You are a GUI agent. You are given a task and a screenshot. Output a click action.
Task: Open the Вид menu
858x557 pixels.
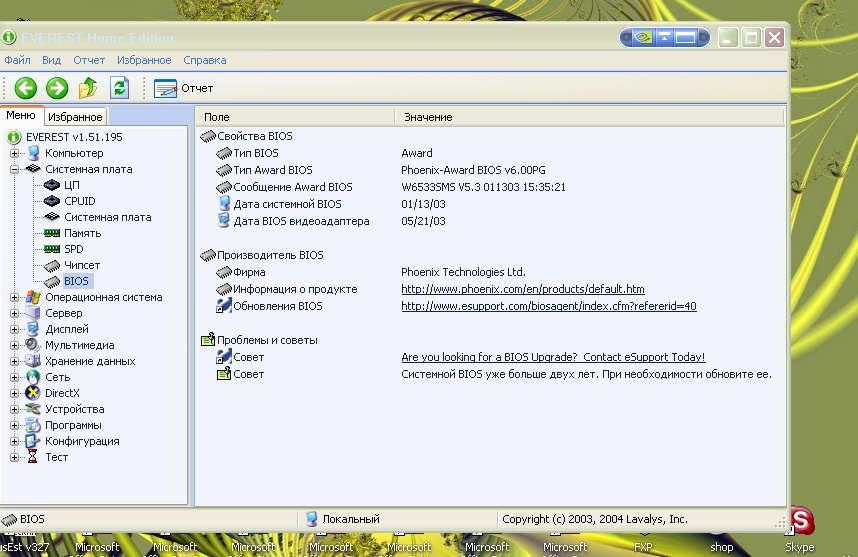pos(51,60)
